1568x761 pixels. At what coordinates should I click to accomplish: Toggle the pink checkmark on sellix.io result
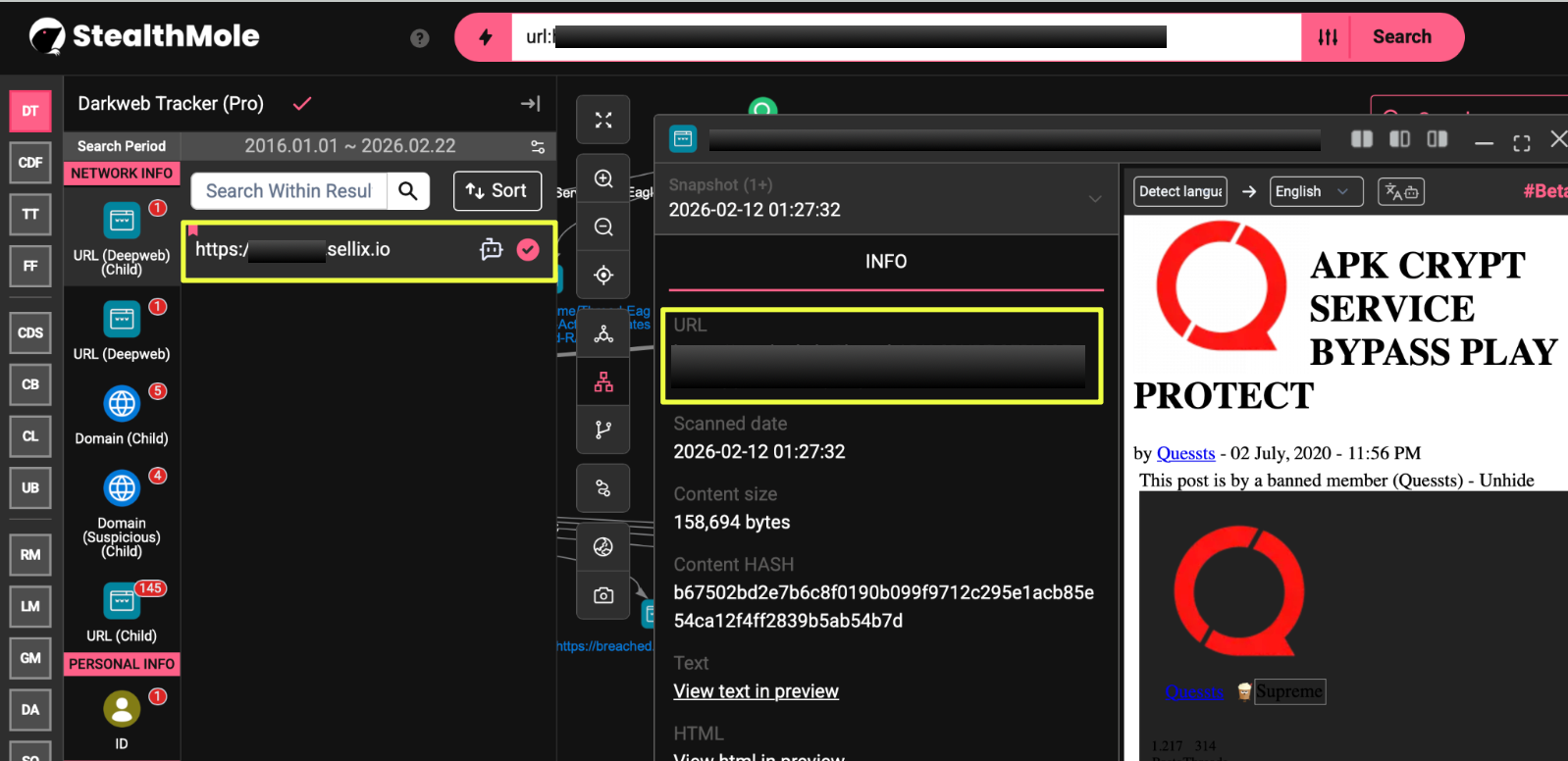point(528,250)
